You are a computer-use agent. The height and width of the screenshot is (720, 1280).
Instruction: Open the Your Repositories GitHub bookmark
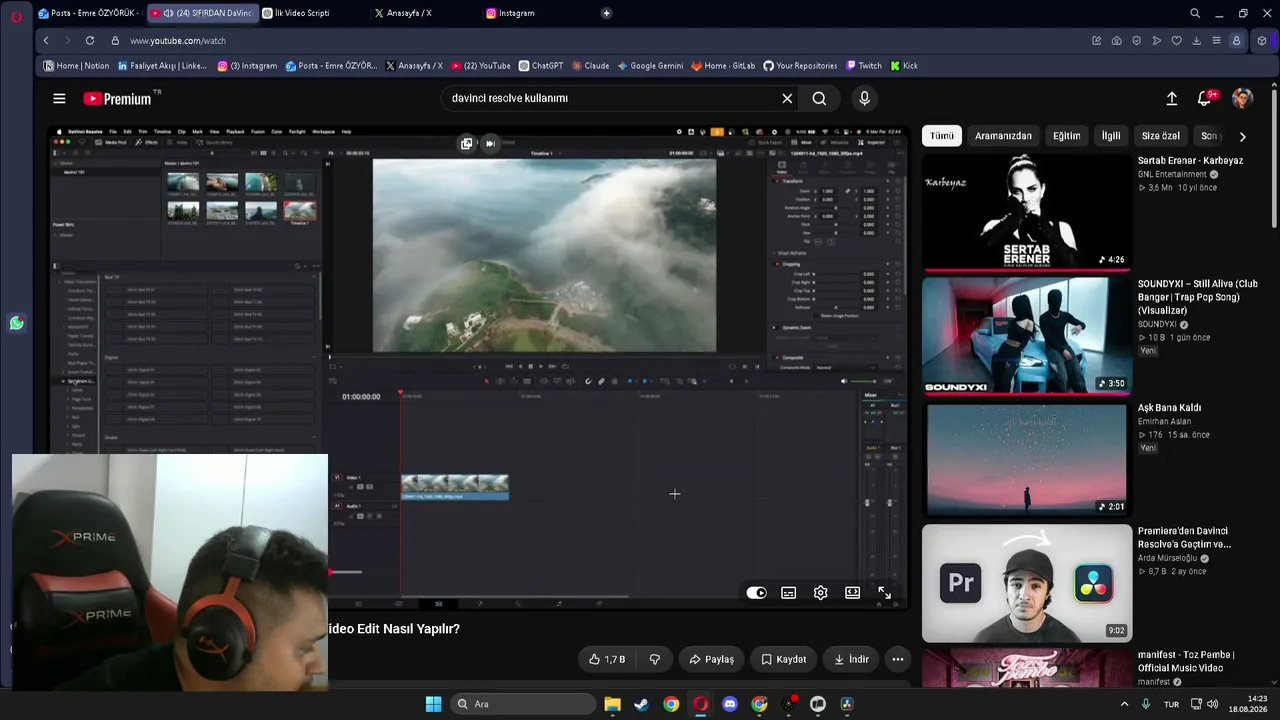tap(800, 66)
